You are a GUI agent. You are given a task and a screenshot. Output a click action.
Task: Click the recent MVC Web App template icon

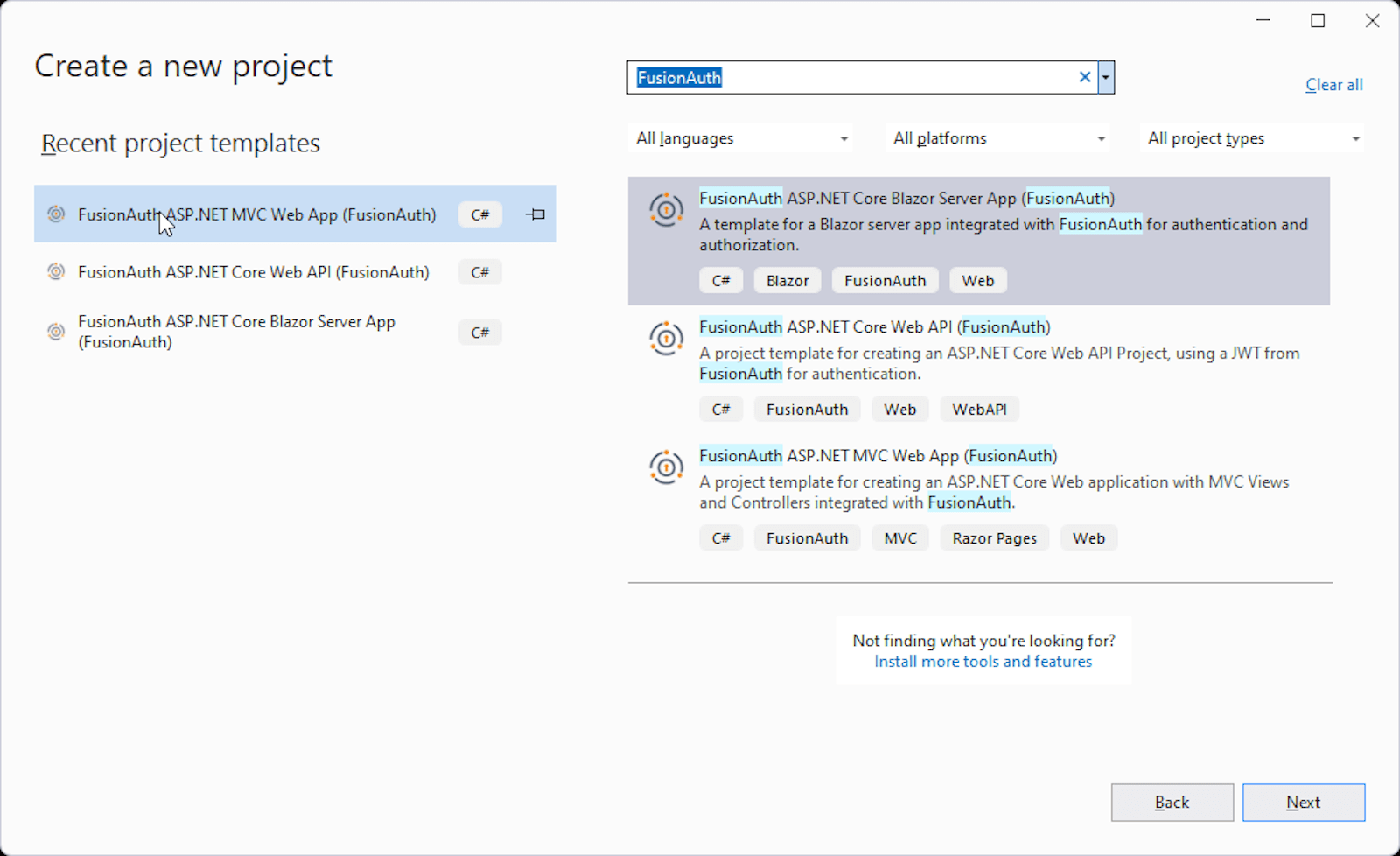(56, 214)
